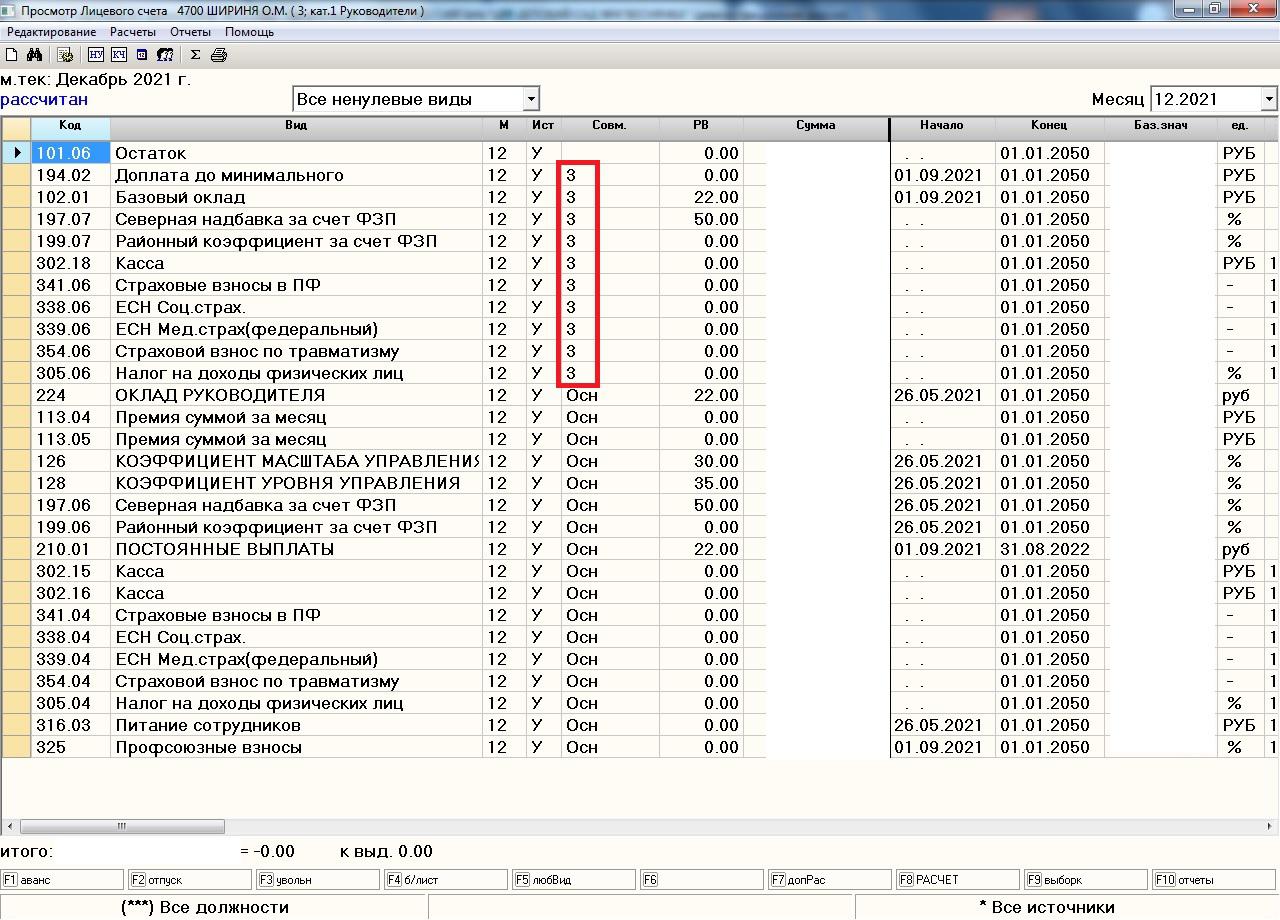Click the Вид column header
Viewport: 1280px width, 920px height.
296,128
